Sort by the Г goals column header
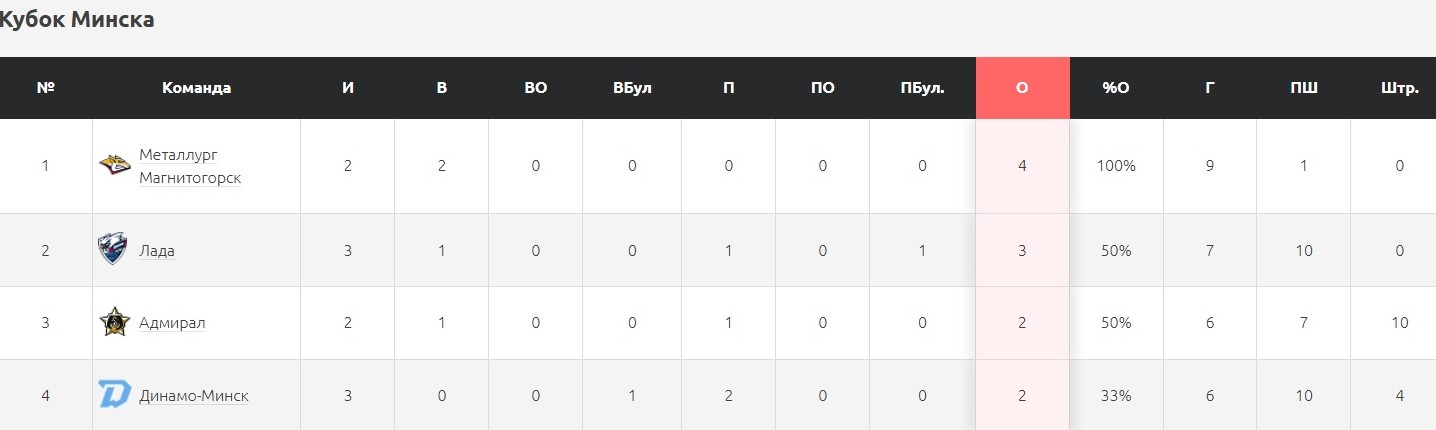The height and width of the screenshot is (430, 1436). pyautogui.click(x=1210, y=88)
